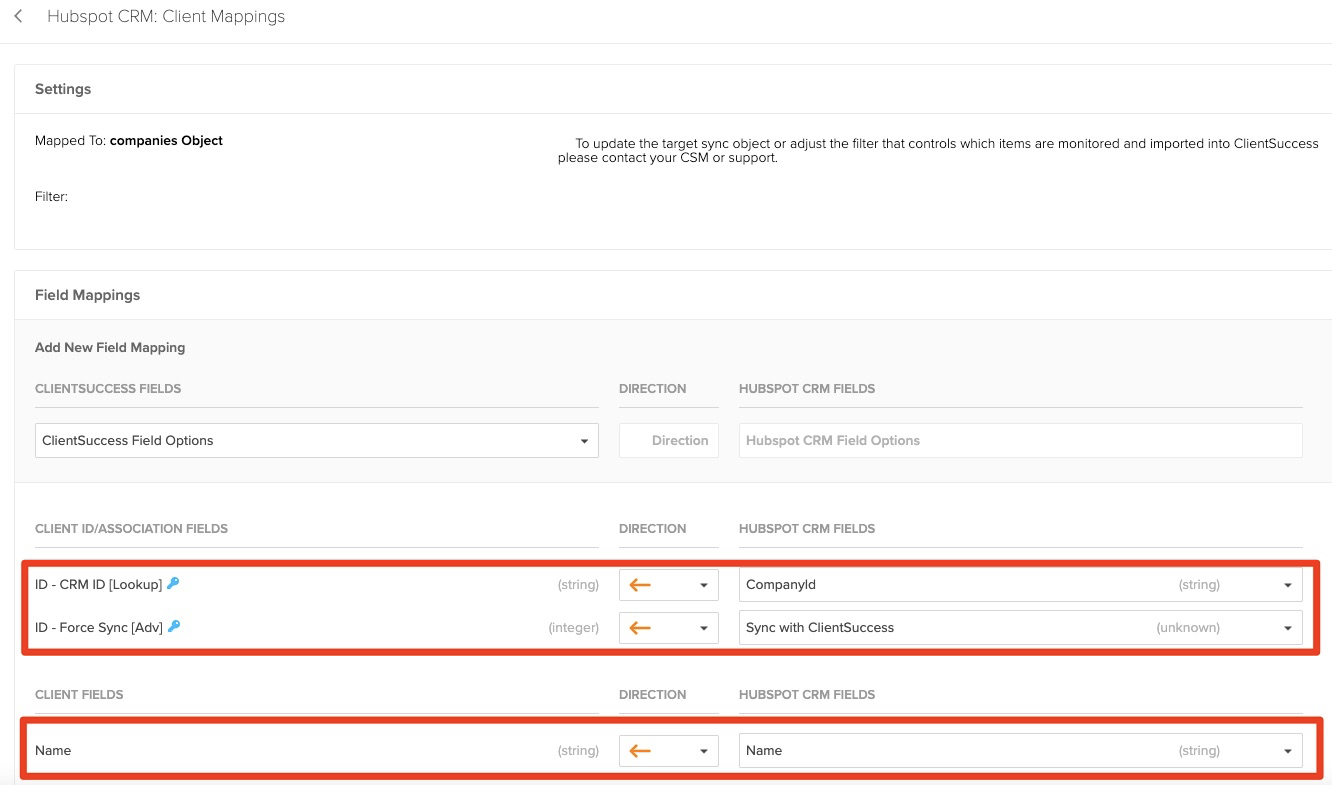Click the key icon beside CRM ID [Lookup]
Image resolution: width=1332 pixels, height=785 pixels.
(x=173, y=583)
